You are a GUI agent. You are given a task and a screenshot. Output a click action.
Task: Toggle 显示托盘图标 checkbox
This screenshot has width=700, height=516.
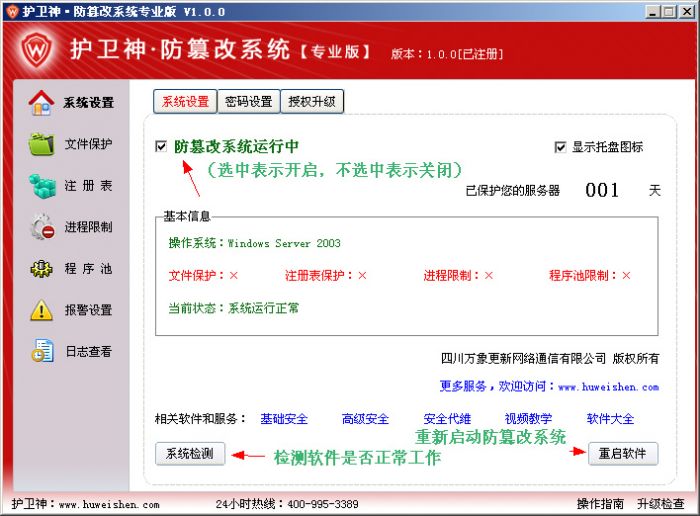(x=560, y=147)
